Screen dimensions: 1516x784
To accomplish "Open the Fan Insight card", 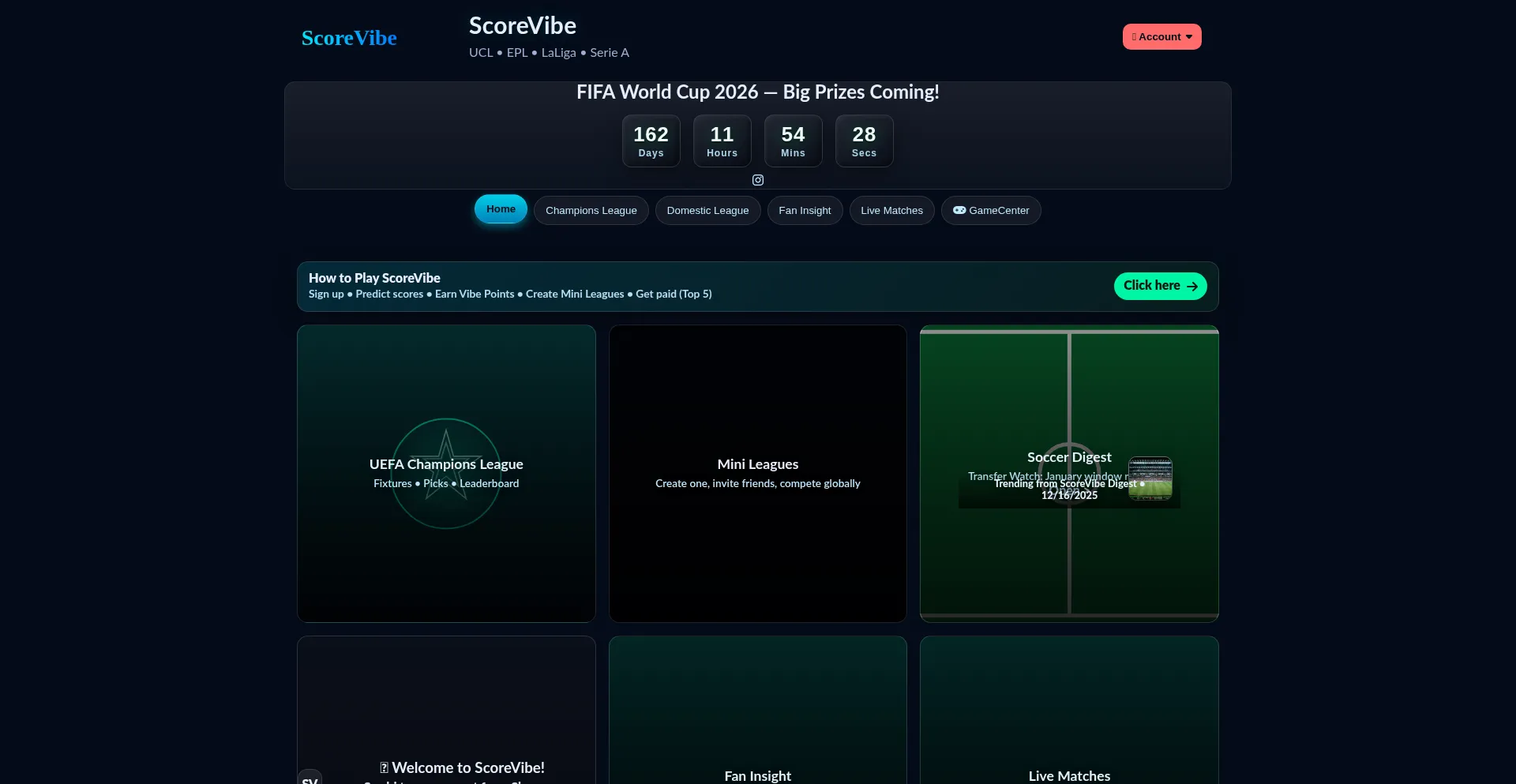I will 758,711.
